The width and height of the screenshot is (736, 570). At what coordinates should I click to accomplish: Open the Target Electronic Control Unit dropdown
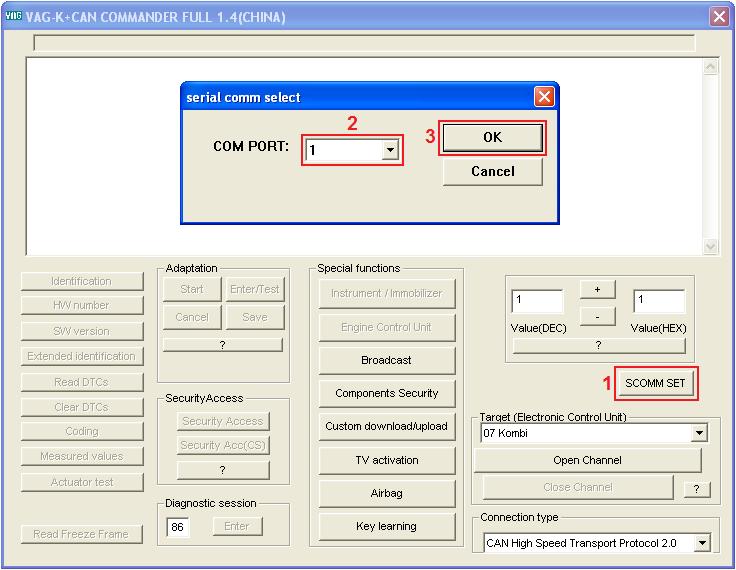pos(699,433)
